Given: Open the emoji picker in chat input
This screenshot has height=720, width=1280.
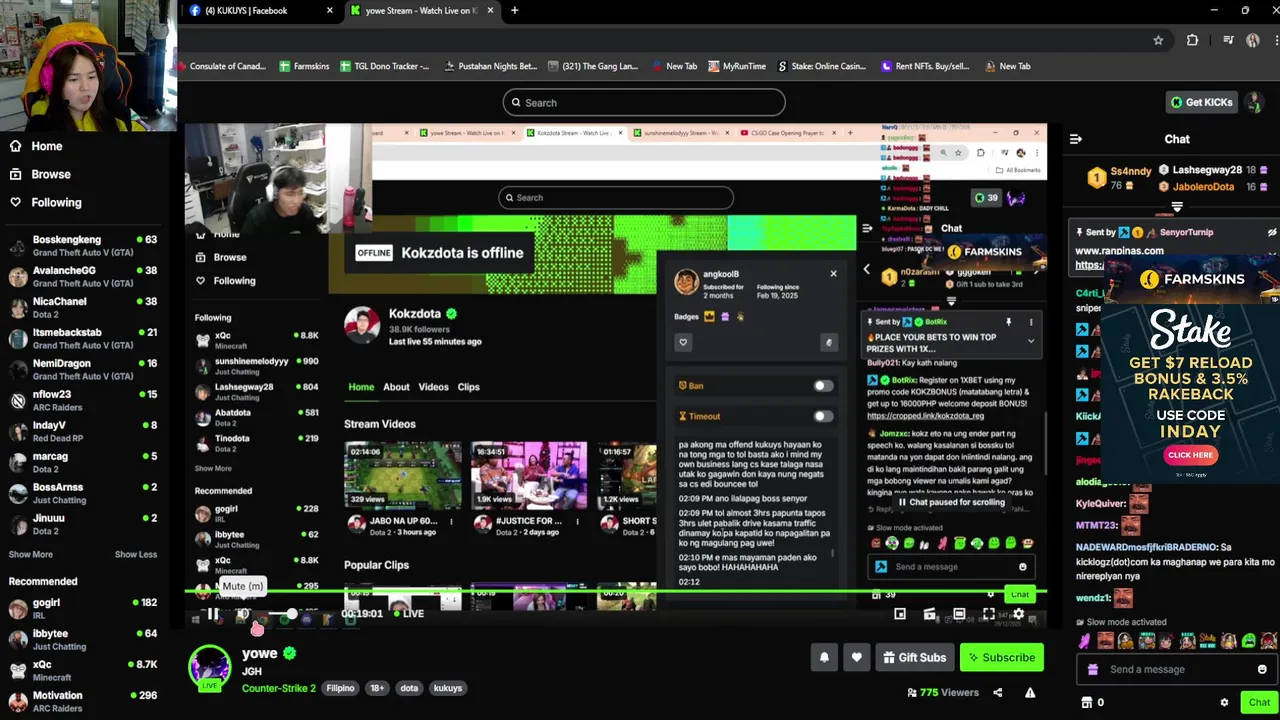Looking at the screenshot, I should 1262,669.
